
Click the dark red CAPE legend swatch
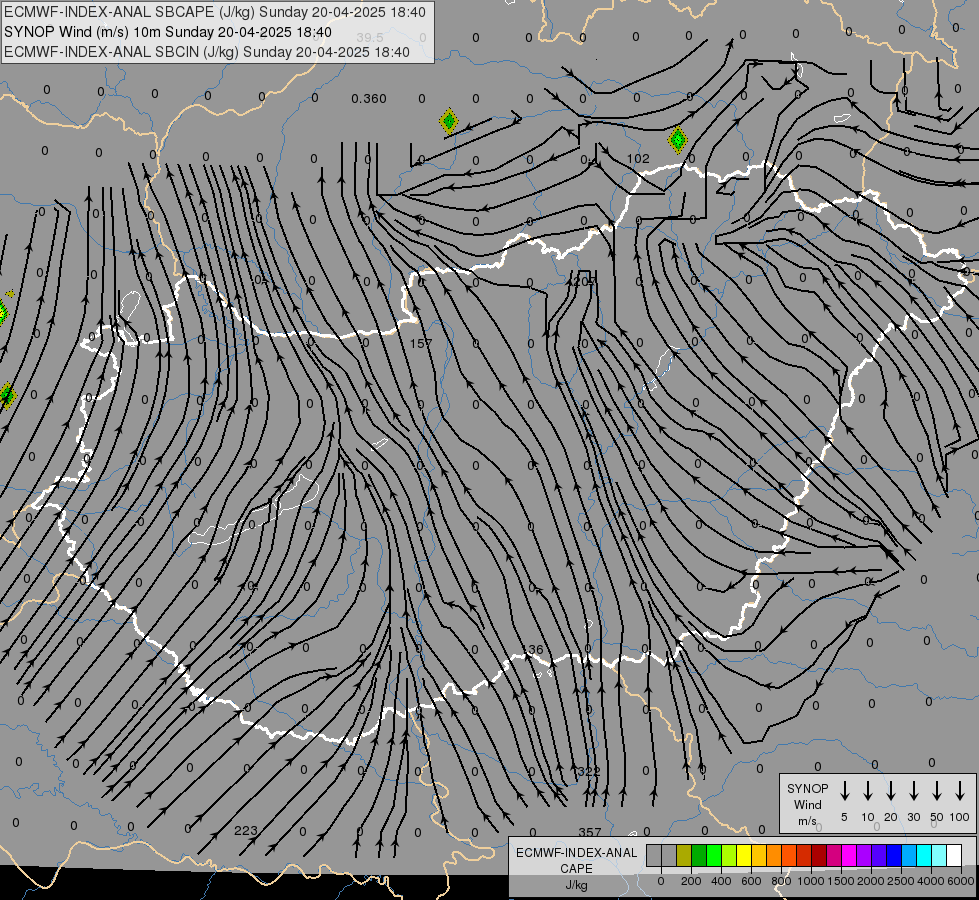819,855
